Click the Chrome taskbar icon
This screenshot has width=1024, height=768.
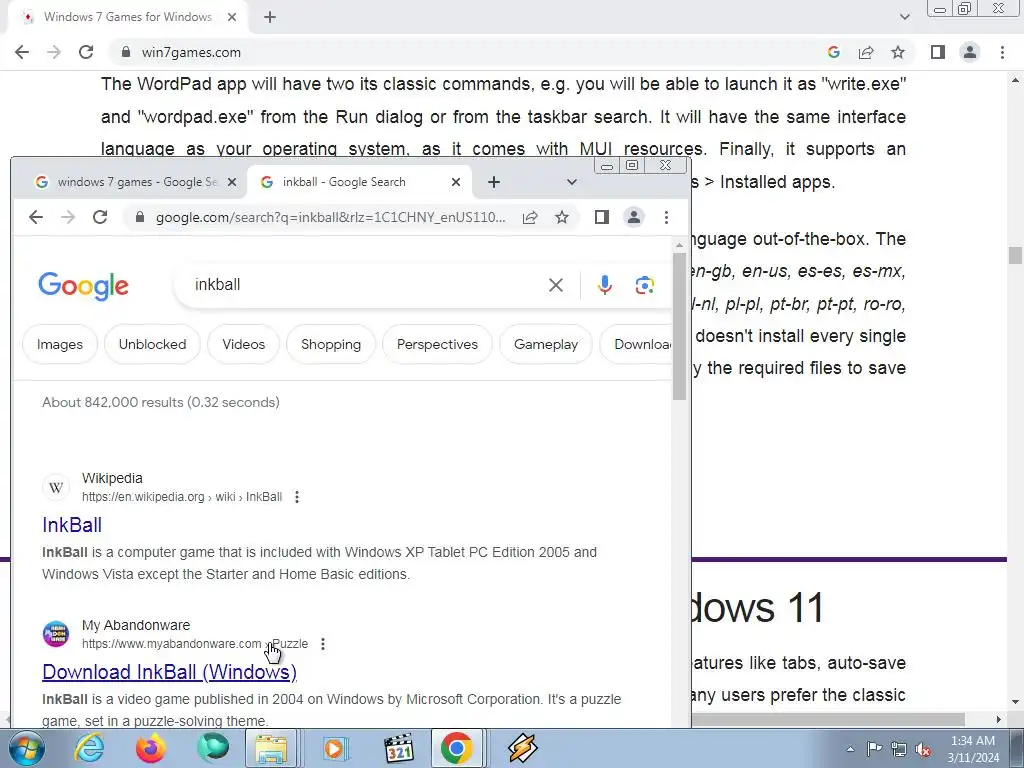point(456,748)
